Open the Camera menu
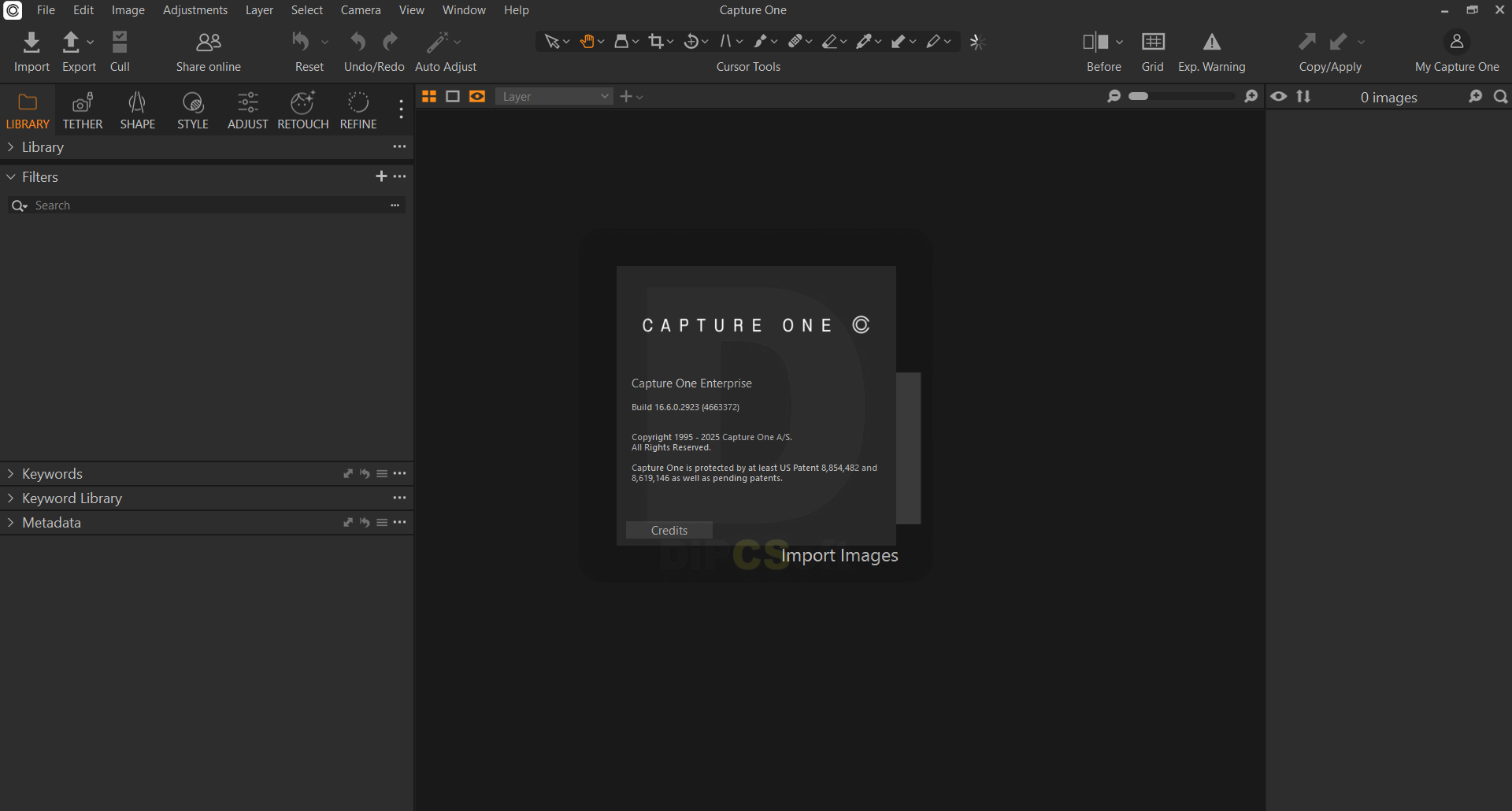The image size is (1512, 811). click(x=361, y=10)
